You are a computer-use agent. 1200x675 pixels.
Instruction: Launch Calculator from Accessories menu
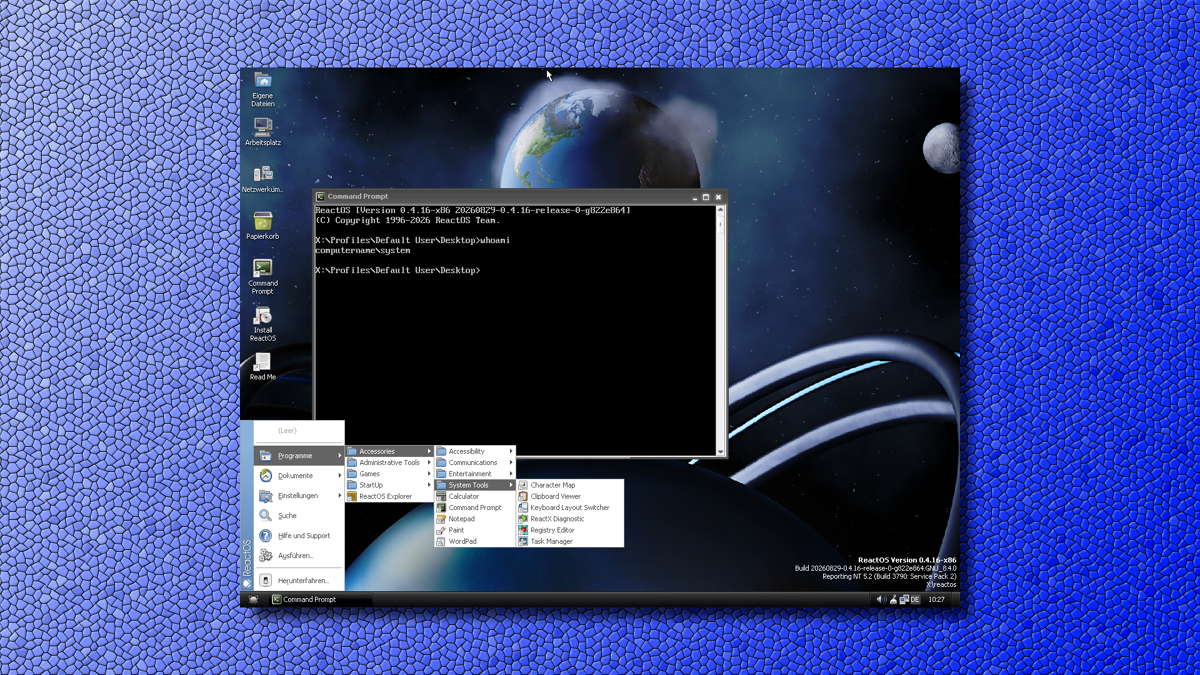(x=475, y=496)
